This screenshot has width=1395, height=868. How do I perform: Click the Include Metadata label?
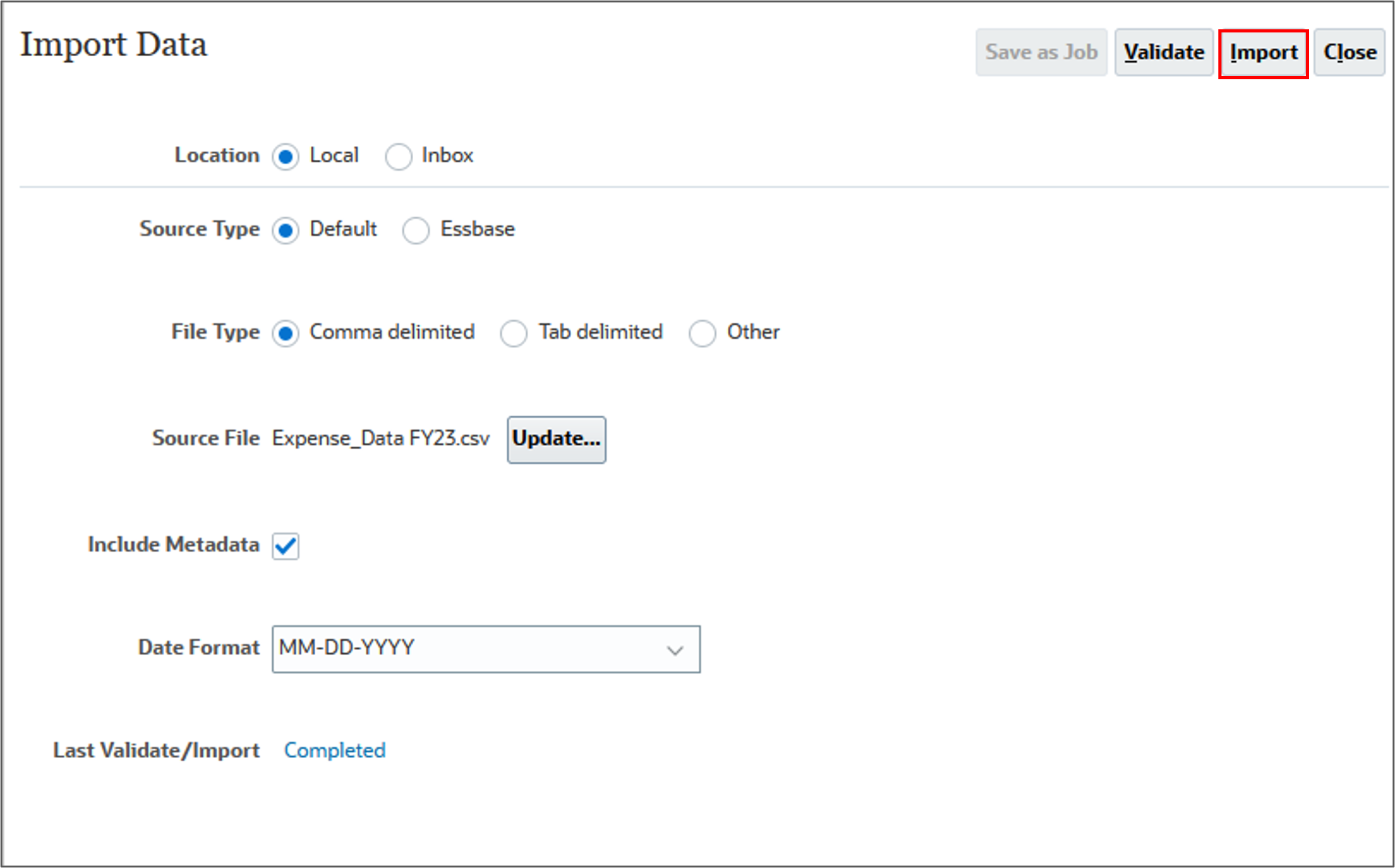pyautogui.click(x=174, y=545)
